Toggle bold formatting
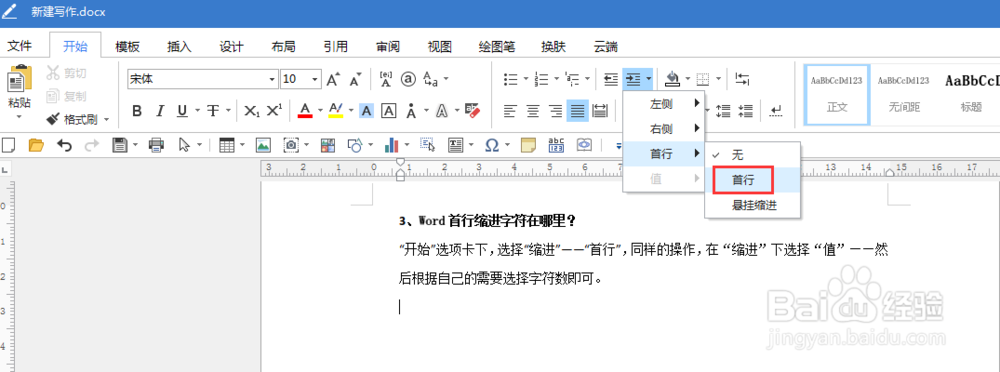 coord(136,111)
